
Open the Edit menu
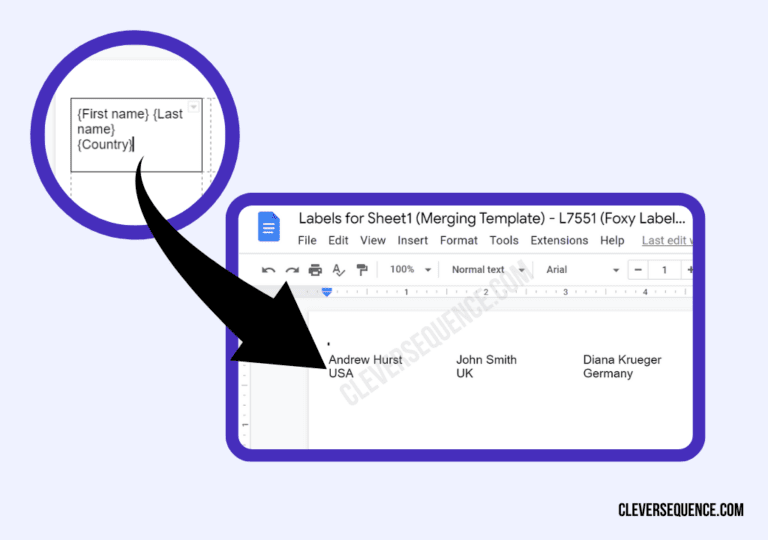338,241
